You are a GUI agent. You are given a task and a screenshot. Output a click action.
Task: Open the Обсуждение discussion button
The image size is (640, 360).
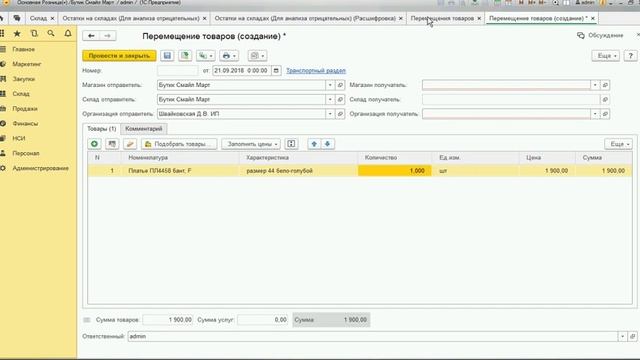[600, 36]
